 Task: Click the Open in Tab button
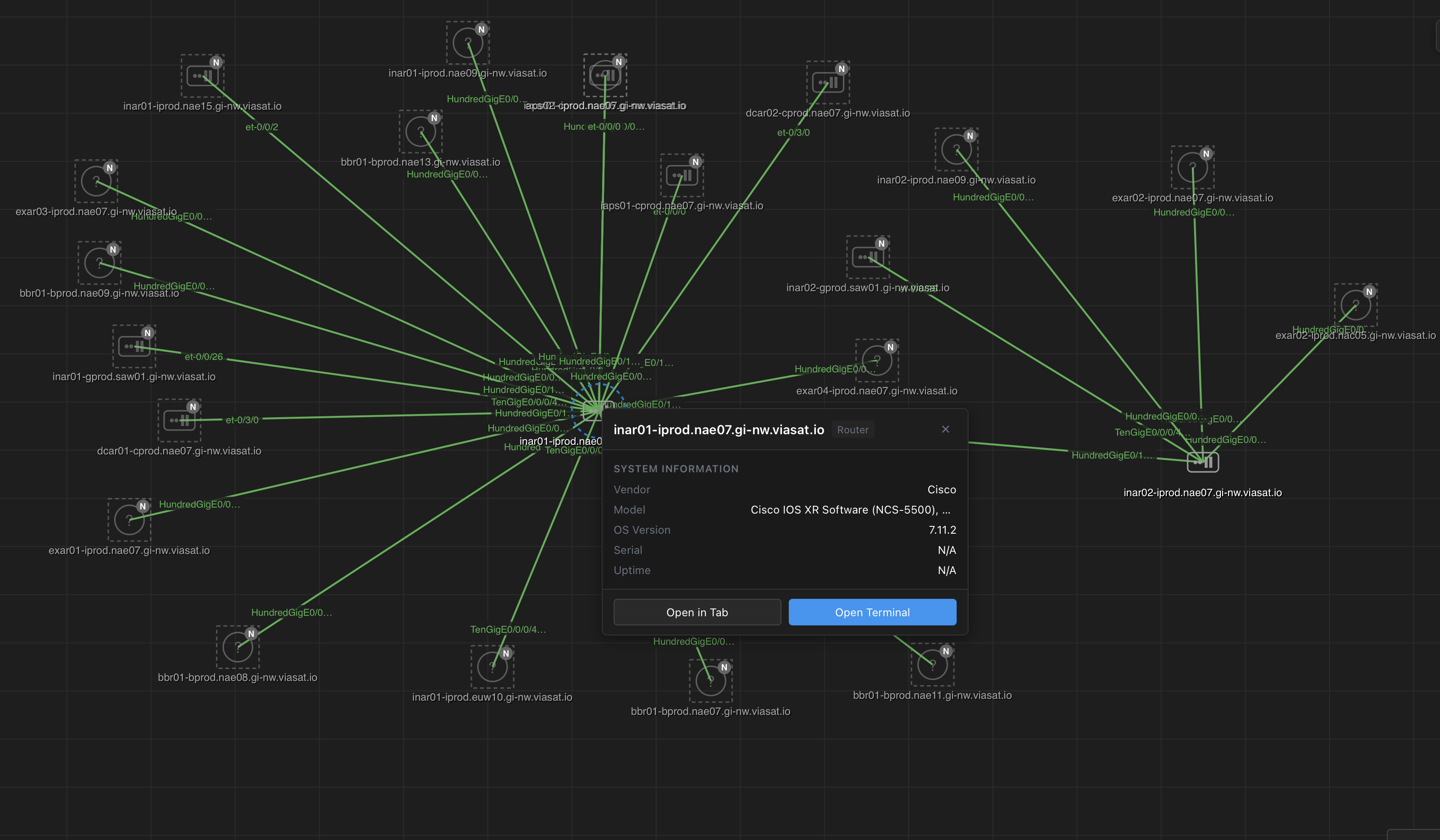(x=697, y=612)
